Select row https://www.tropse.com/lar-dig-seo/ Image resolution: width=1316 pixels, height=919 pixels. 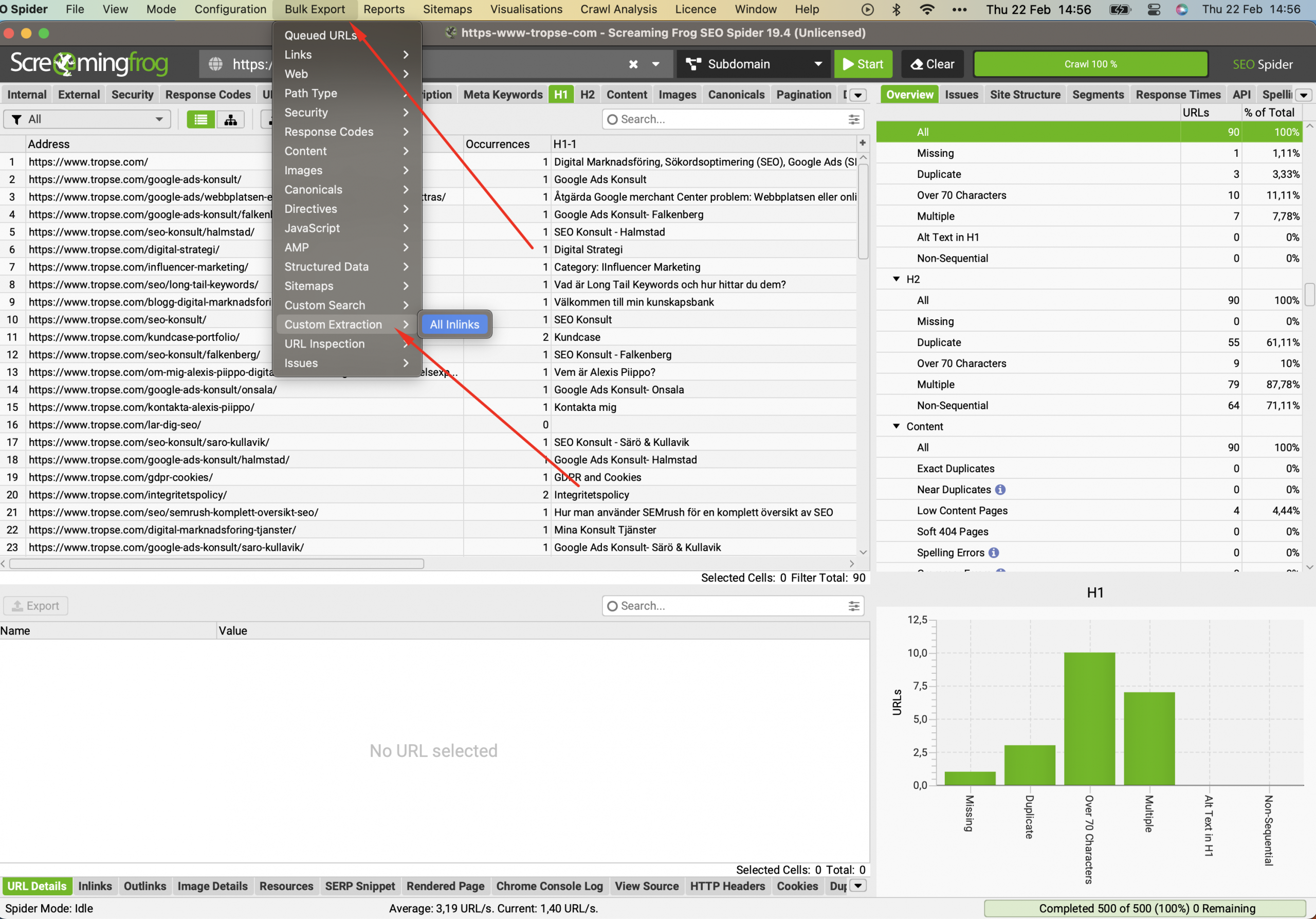[x=428, y=425]
